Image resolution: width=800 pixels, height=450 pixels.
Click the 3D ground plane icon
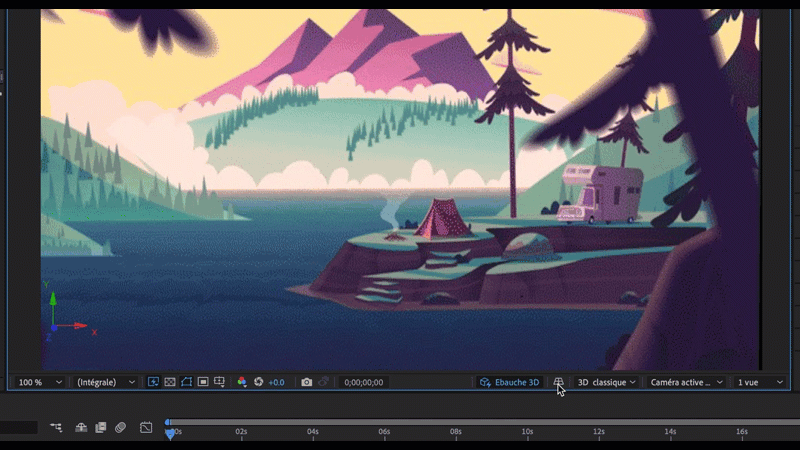click(x=558, y=382)
